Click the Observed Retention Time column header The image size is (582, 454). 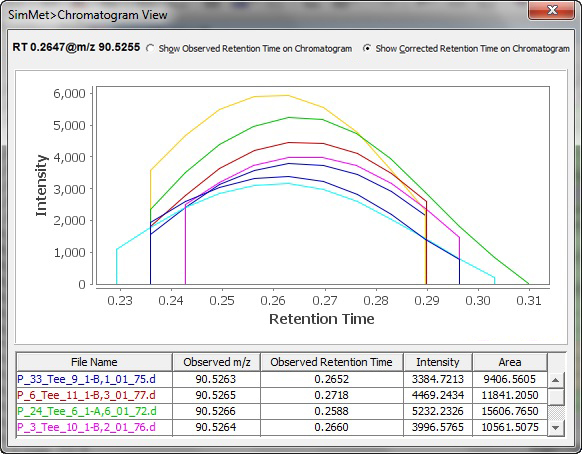pyautogui.click(x=331, y=362)
